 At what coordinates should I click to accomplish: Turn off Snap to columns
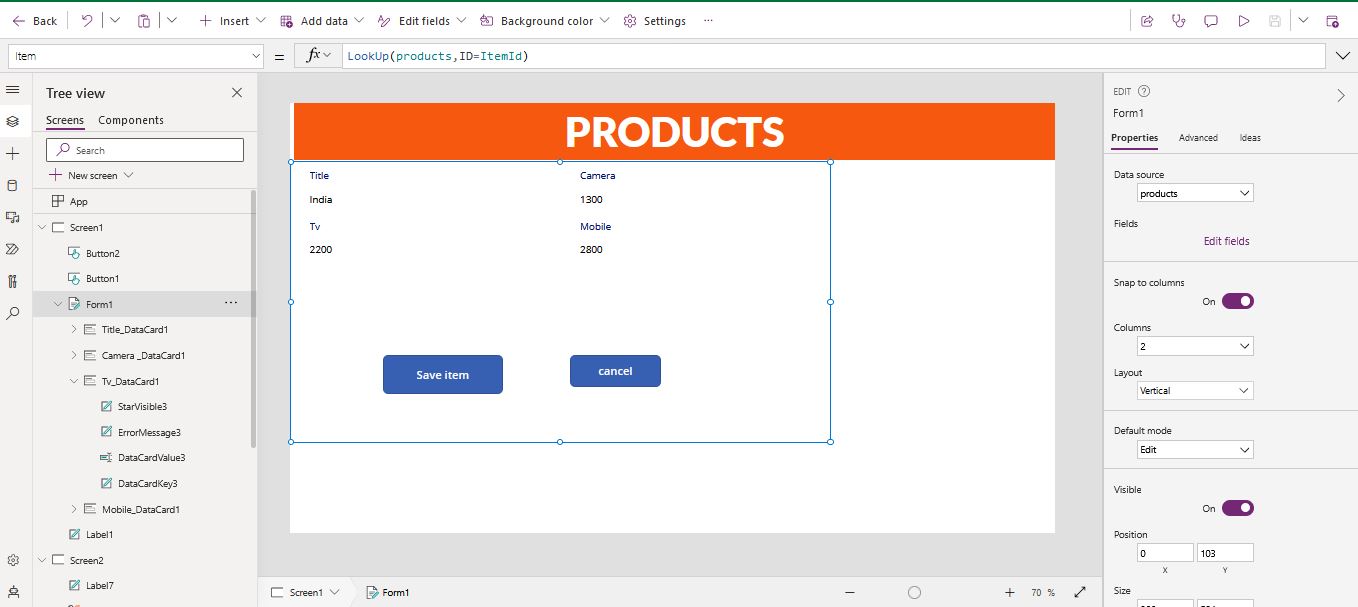coord(1239,301)
